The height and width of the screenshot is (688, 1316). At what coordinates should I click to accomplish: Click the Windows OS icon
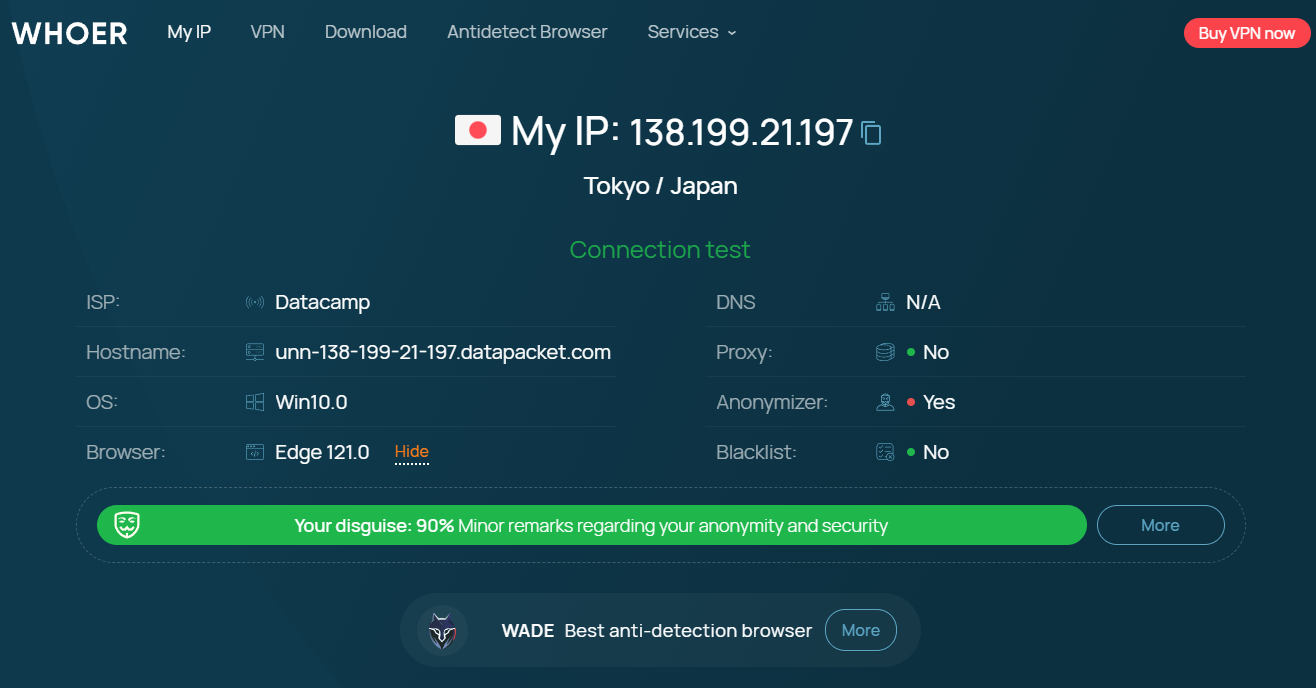coord(255,402)
